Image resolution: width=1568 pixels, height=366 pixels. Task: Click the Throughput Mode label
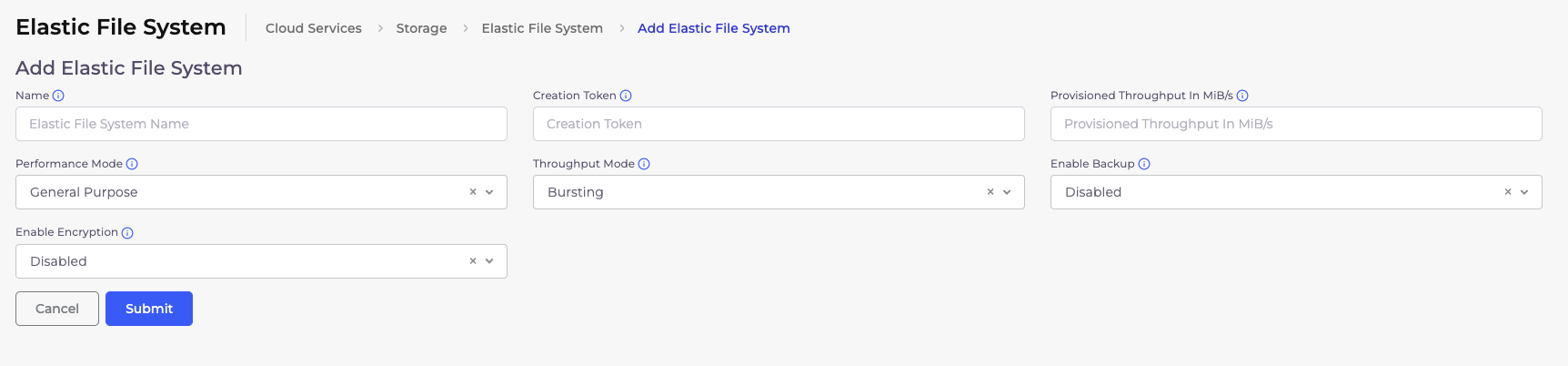coord(584,164)
